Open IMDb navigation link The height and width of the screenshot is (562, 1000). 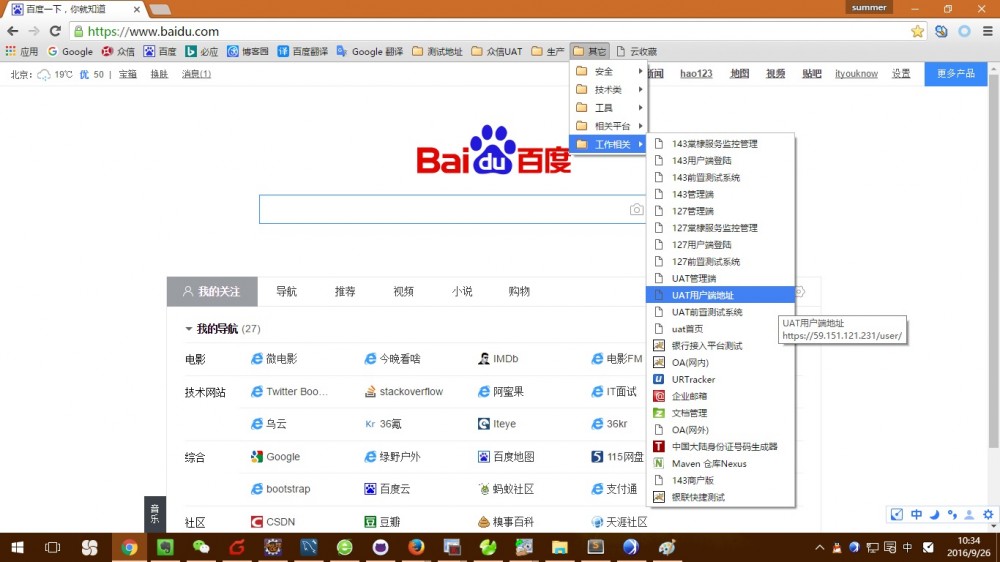point(498,359)
